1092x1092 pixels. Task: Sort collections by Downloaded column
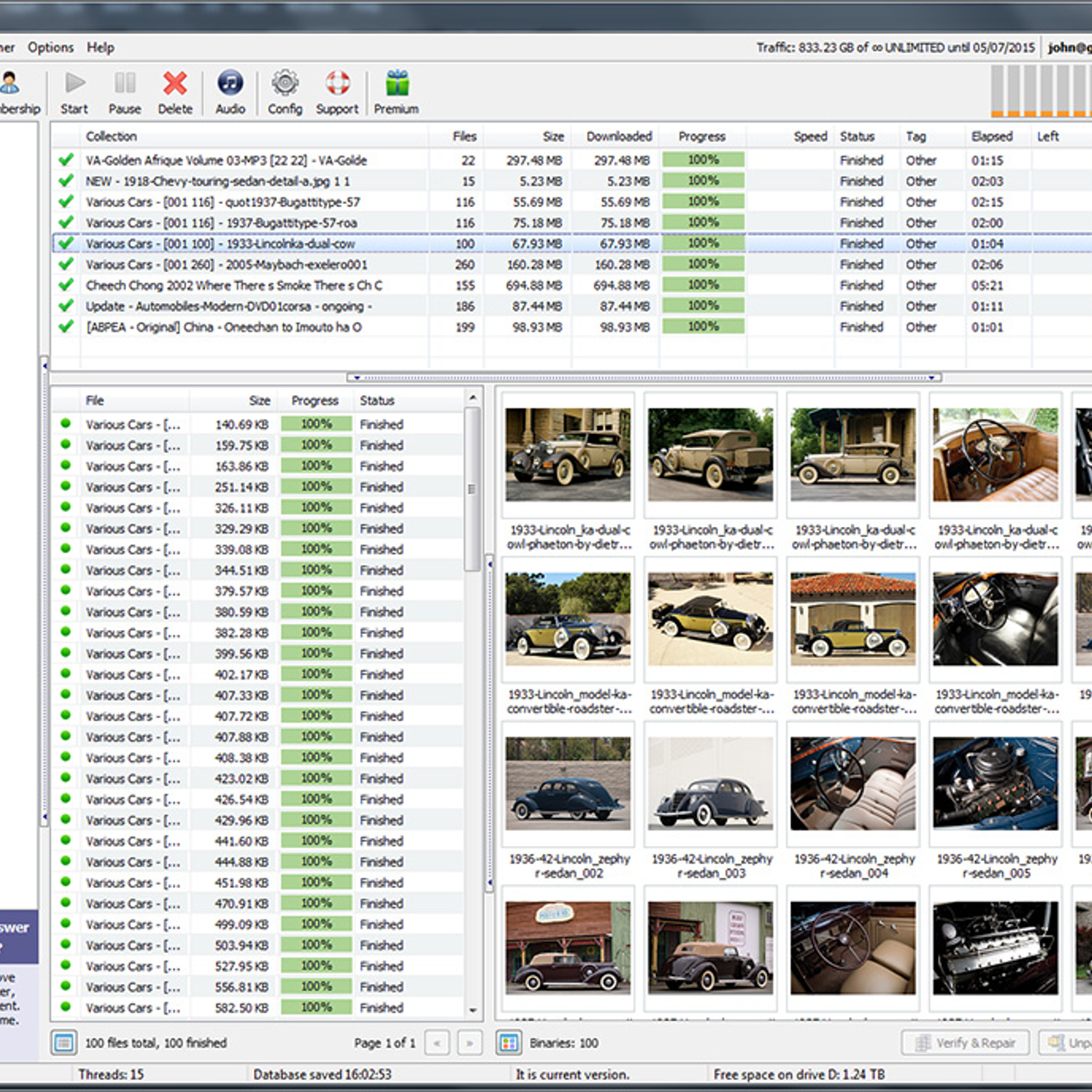[x=615, y=136]
